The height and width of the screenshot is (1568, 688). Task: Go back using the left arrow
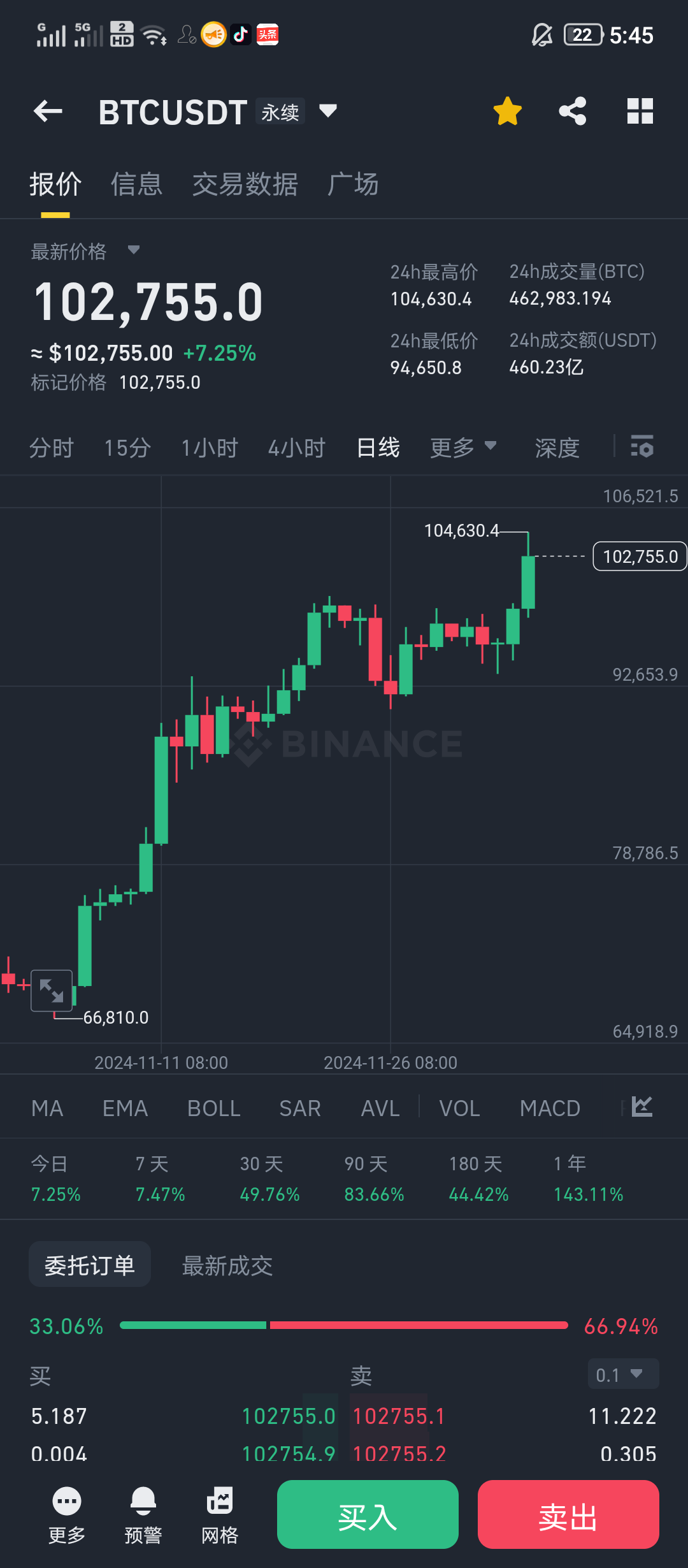48,112
